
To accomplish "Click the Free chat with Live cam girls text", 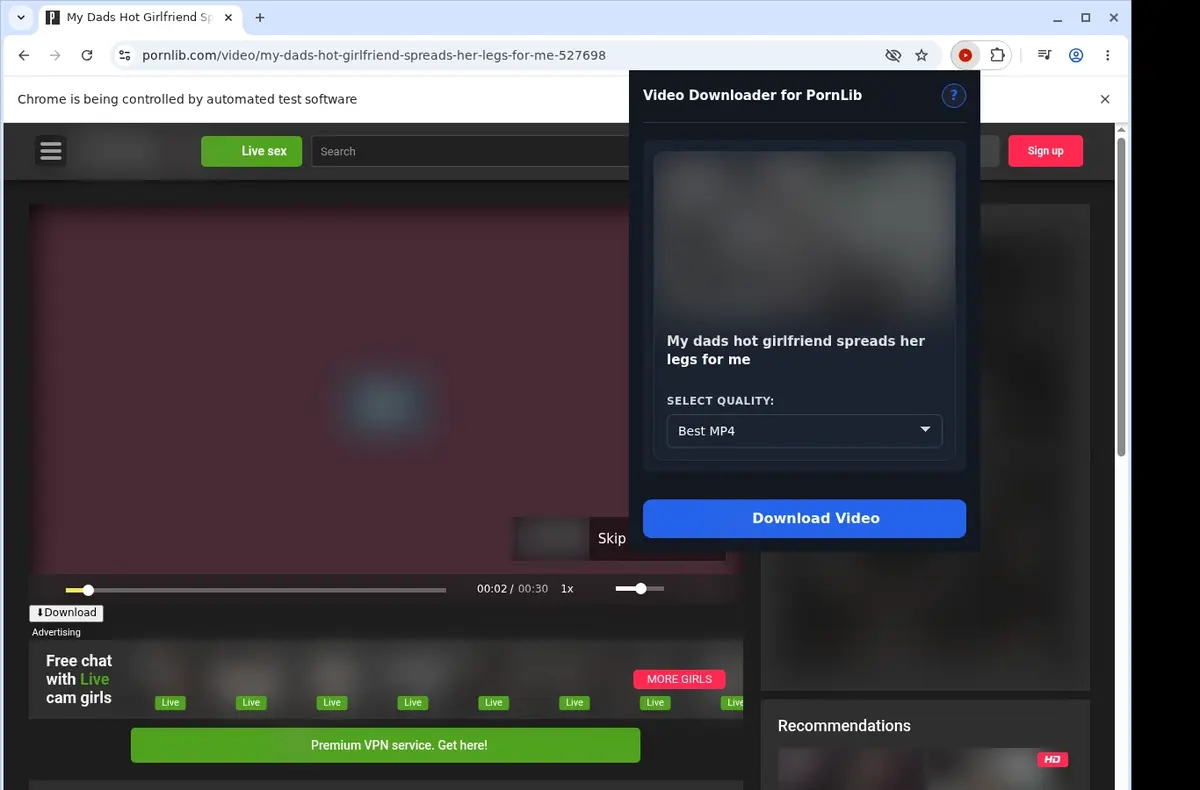I will point(79,679).
